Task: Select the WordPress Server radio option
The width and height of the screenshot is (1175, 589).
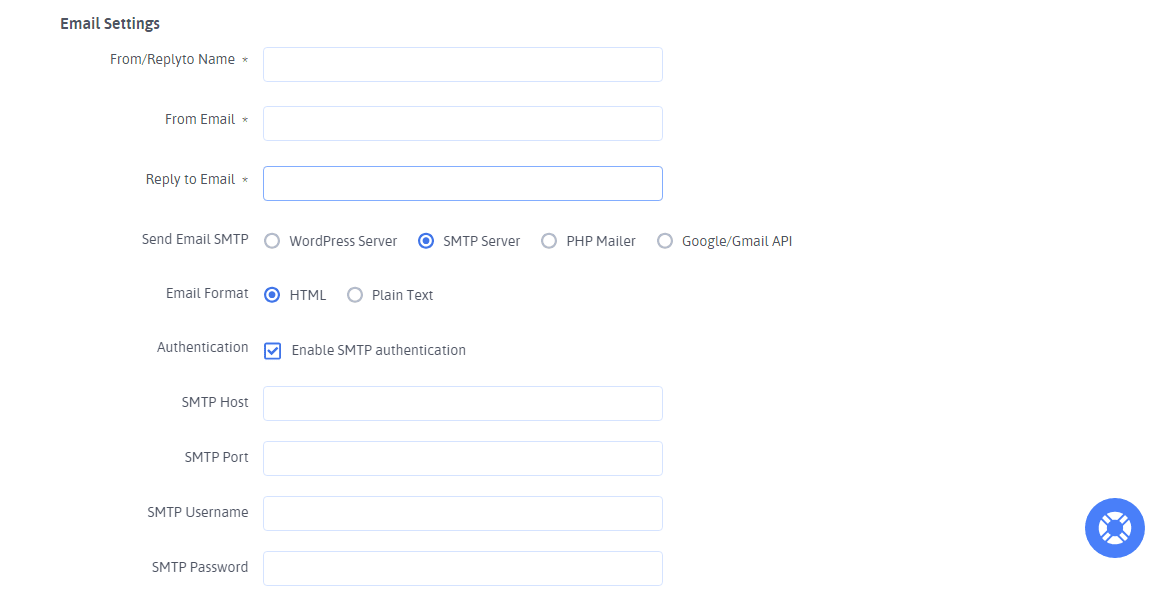Action: coord(272,241)
